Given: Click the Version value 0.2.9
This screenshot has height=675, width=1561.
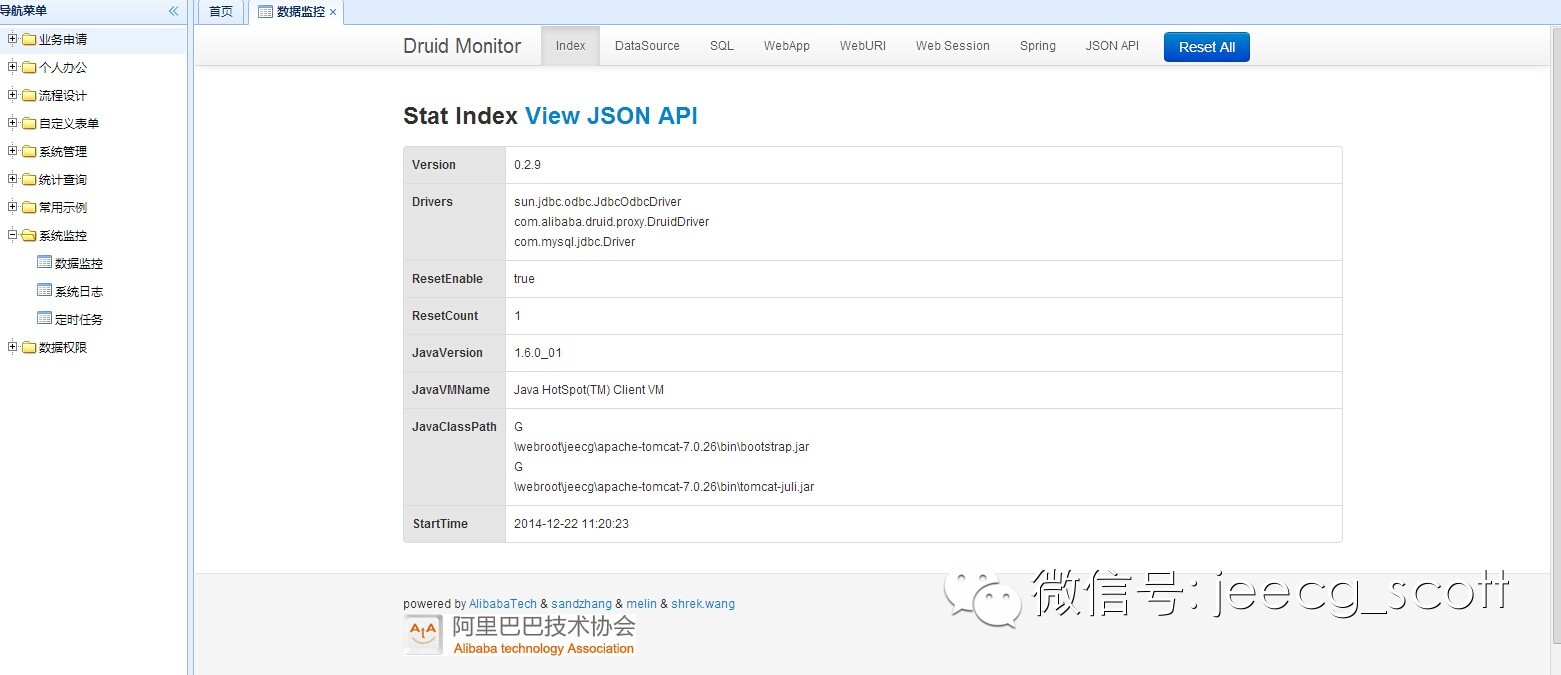Looking at the screenshot, I should (x=528, y=165).
